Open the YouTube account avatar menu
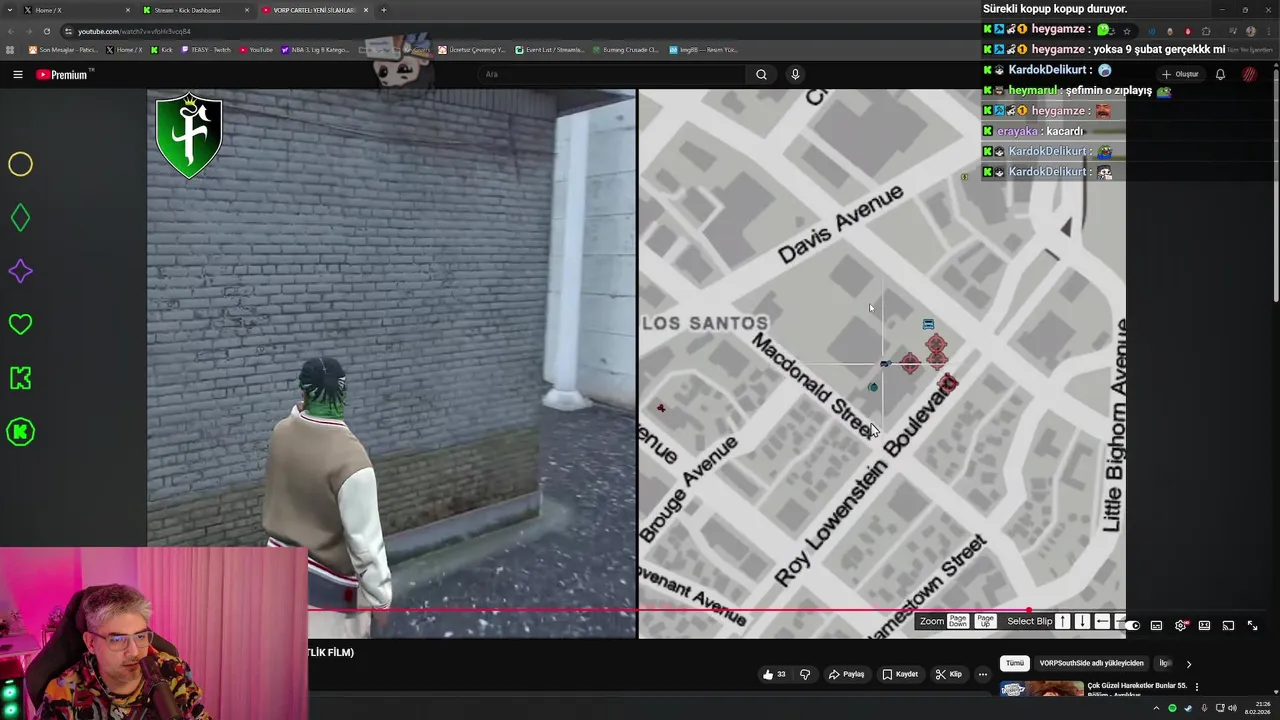The image size is (1280, 720). coord(1249,74)
